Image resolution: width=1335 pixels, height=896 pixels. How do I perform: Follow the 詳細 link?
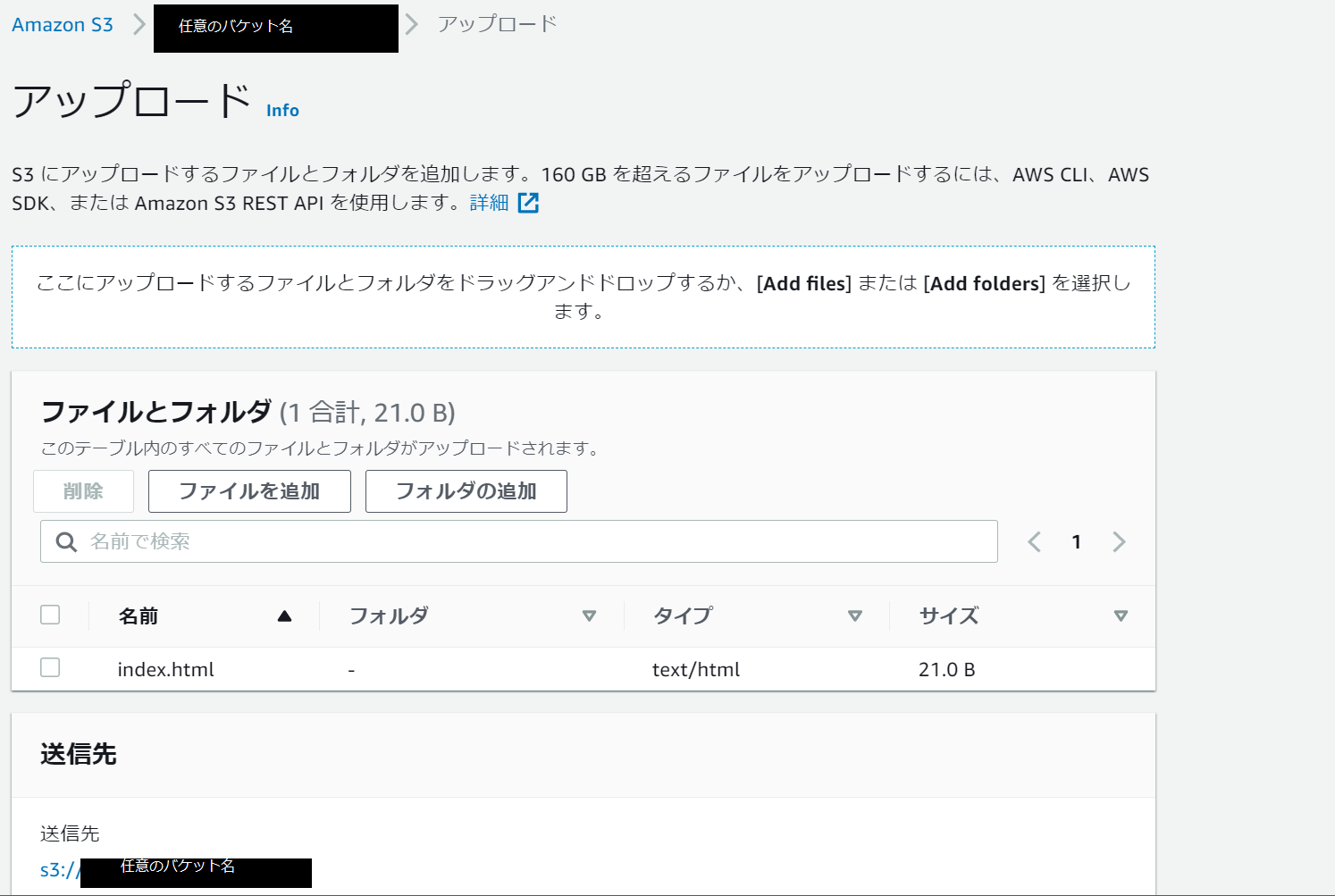click(489, 203)
